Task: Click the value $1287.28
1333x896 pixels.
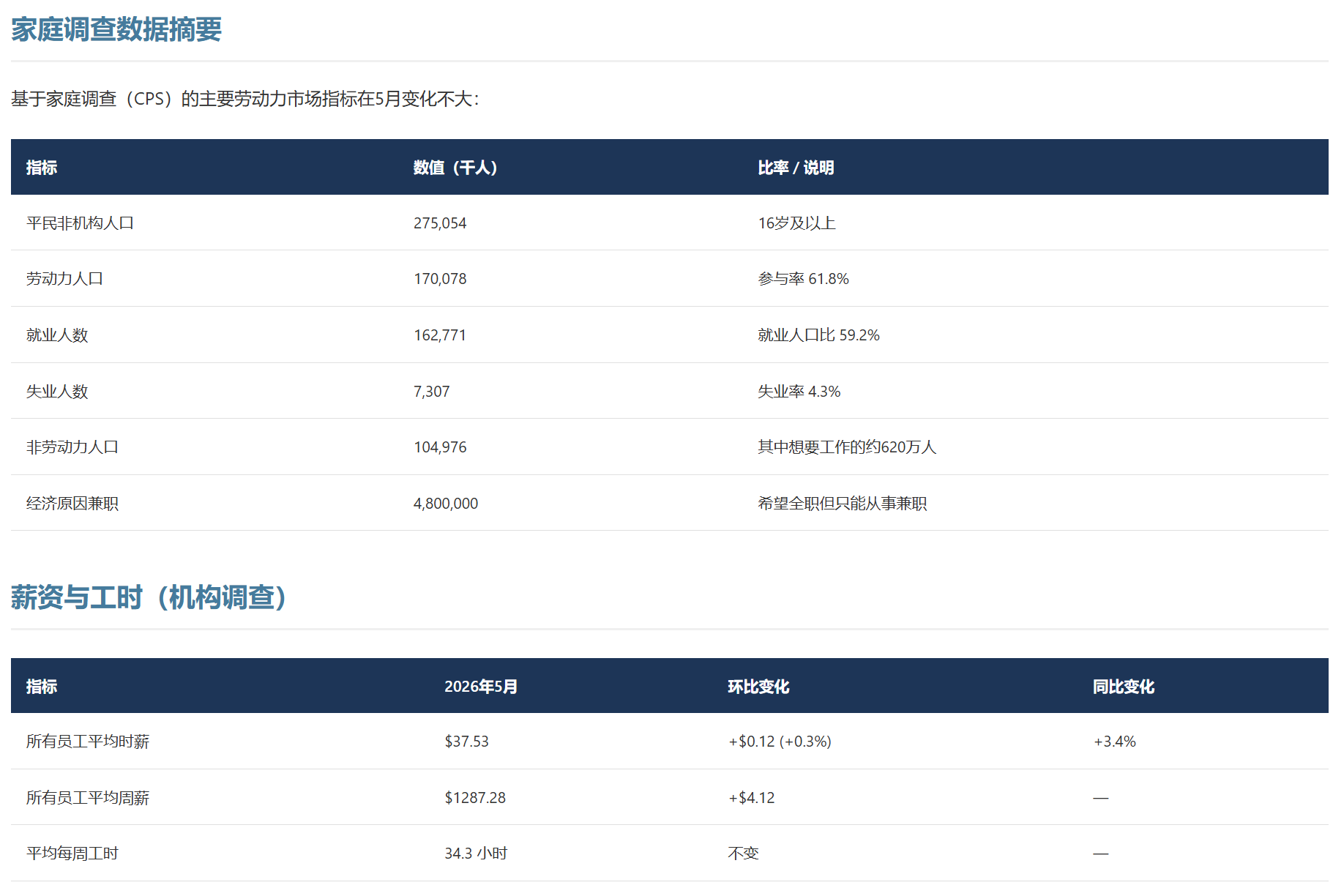Action: 475,798
